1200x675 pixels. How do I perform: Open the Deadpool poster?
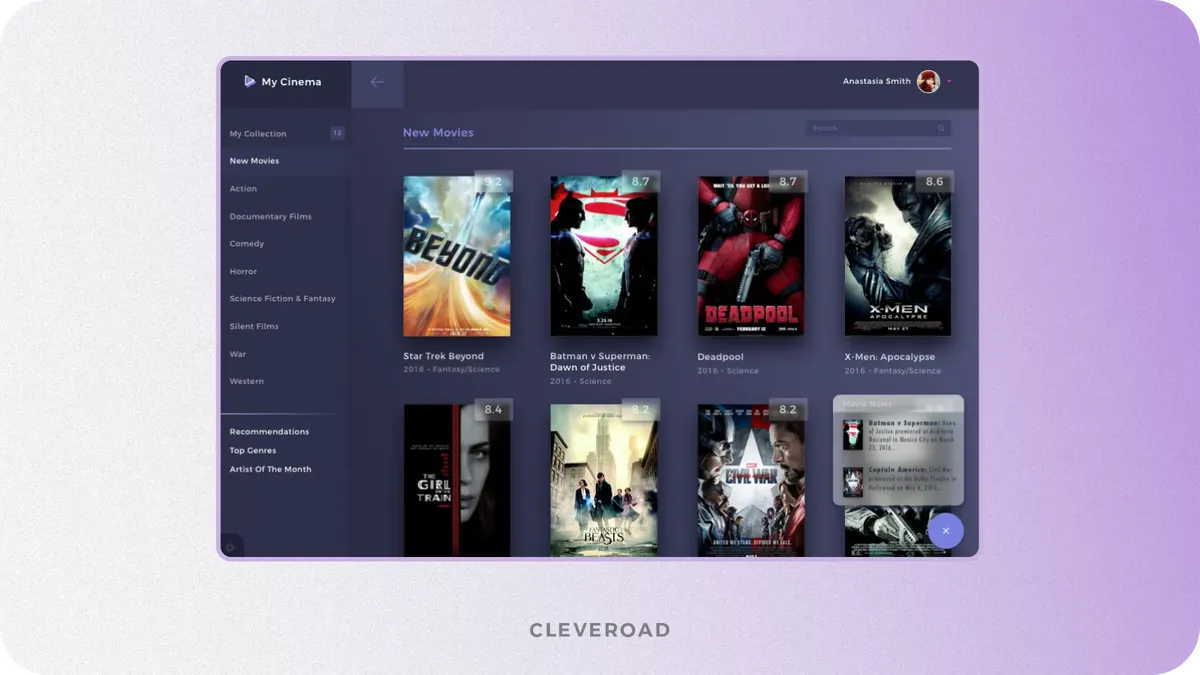click(x=751, y=256)
